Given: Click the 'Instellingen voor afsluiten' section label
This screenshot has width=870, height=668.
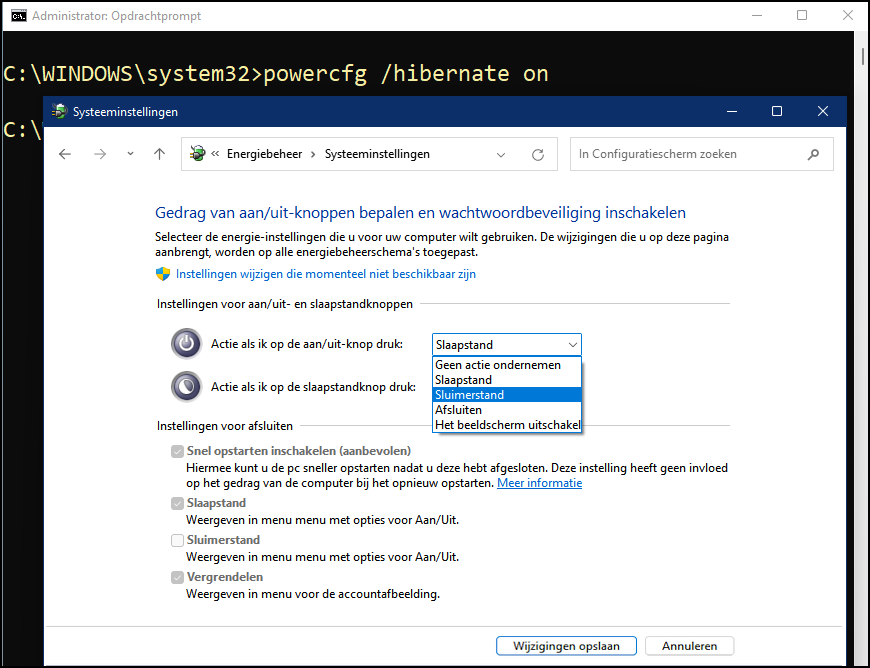Looking at the screenshot, I should [225, 426].
